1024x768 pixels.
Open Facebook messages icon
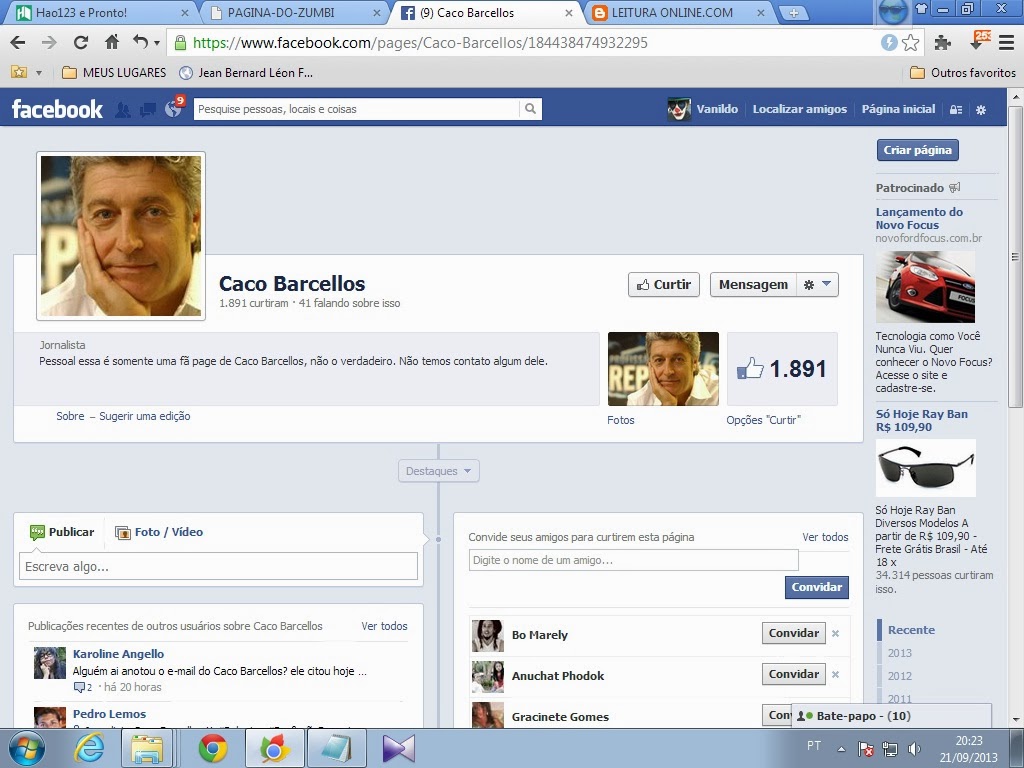click(148, 110)
